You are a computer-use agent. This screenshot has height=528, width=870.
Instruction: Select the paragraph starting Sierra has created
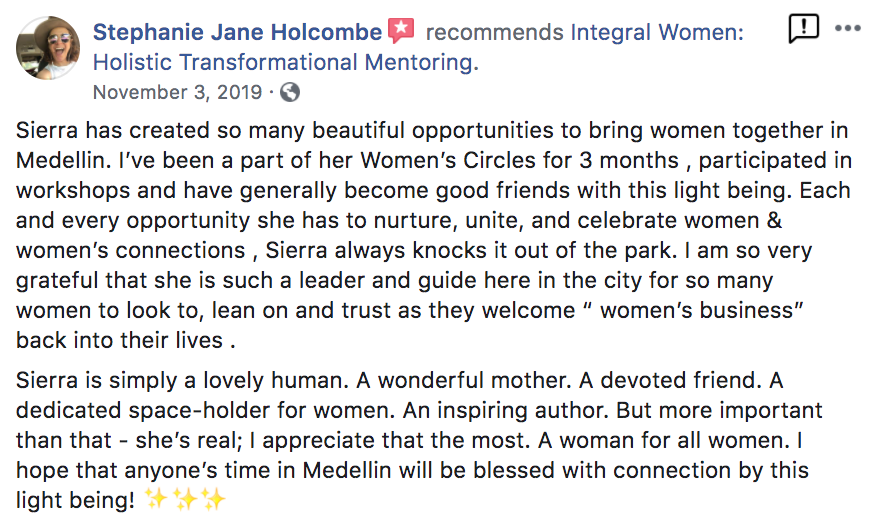(433, 235)
